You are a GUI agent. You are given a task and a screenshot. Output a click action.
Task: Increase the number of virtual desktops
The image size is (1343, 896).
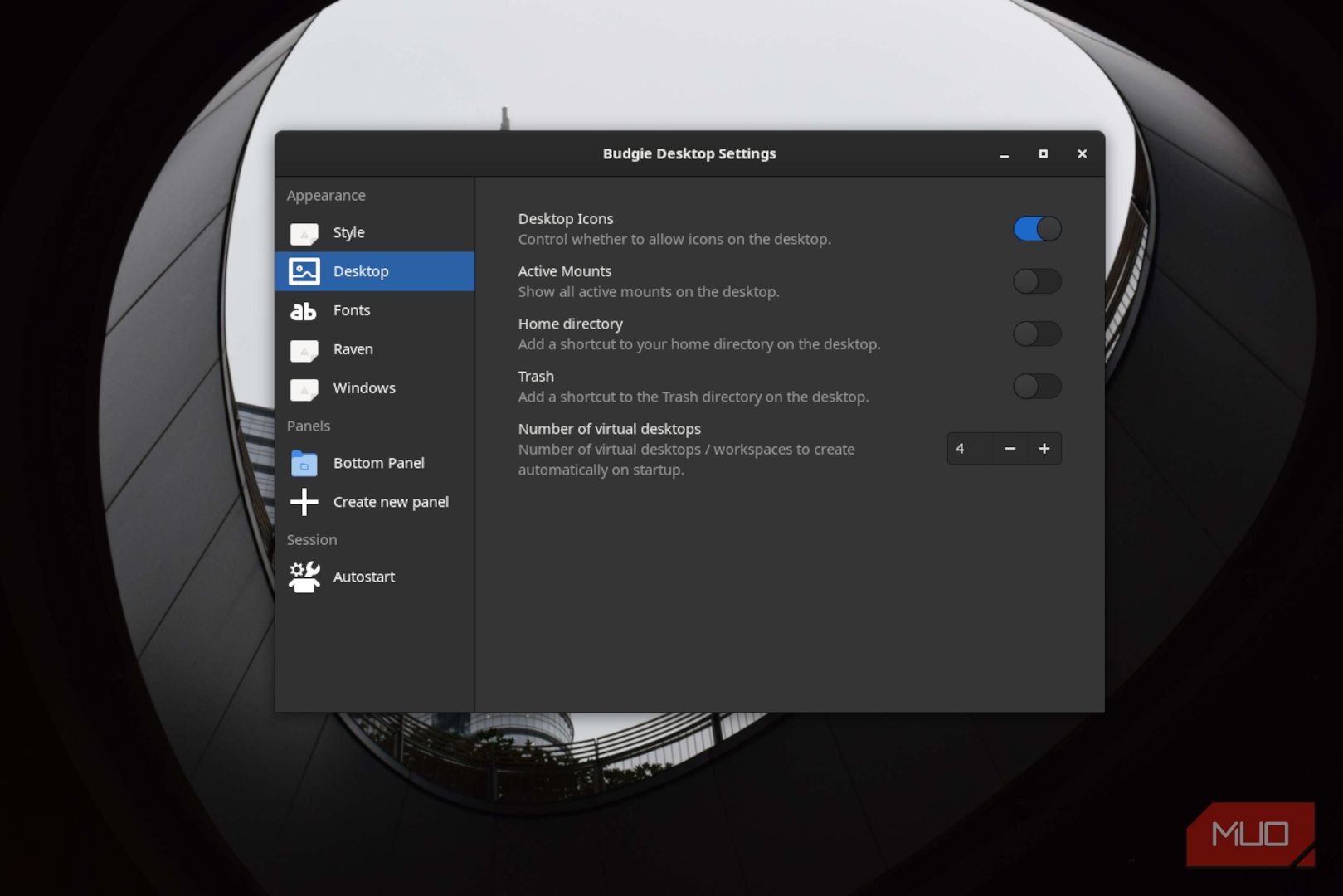(x=1044, y=449)
